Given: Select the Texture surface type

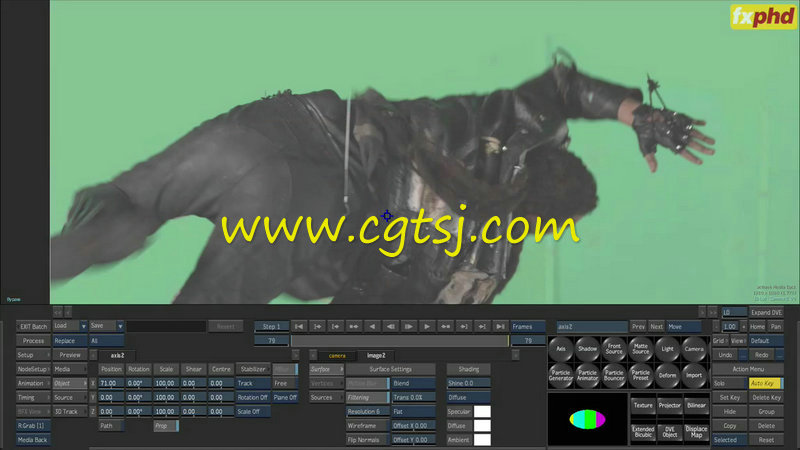Looking at the screenshot, I should coord(643,406).
